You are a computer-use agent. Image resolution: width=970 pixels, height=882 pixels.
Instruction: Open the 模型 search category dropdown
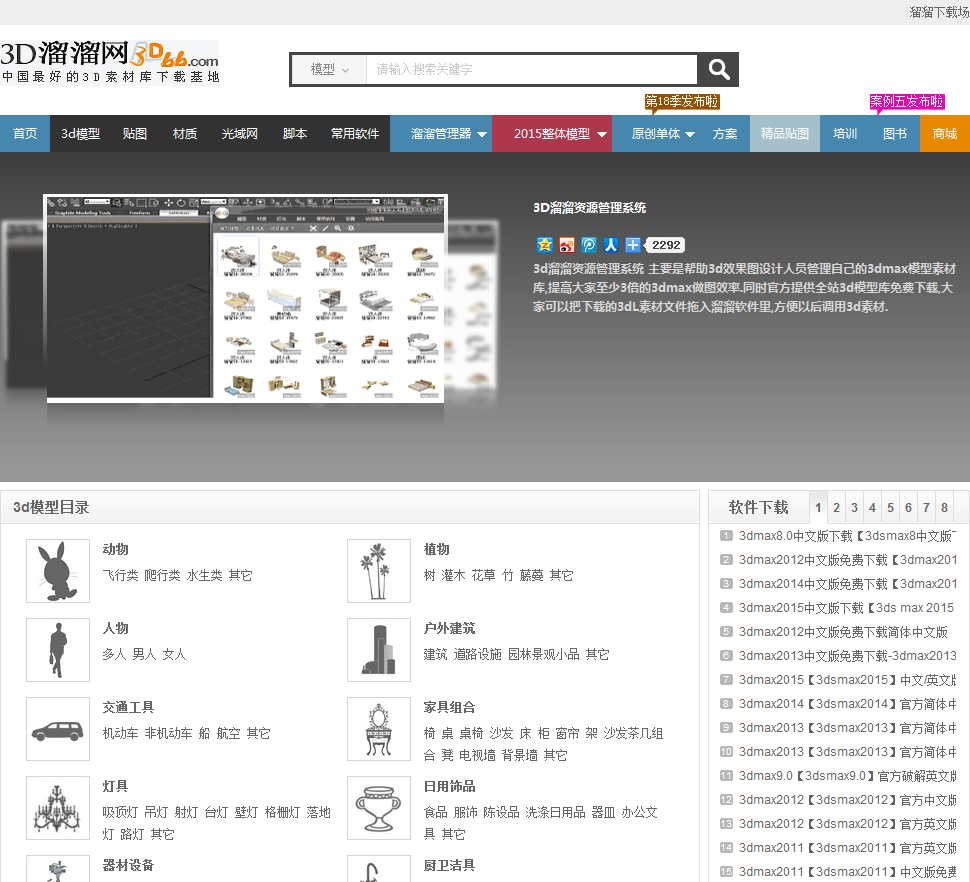[x=329, y=69]
